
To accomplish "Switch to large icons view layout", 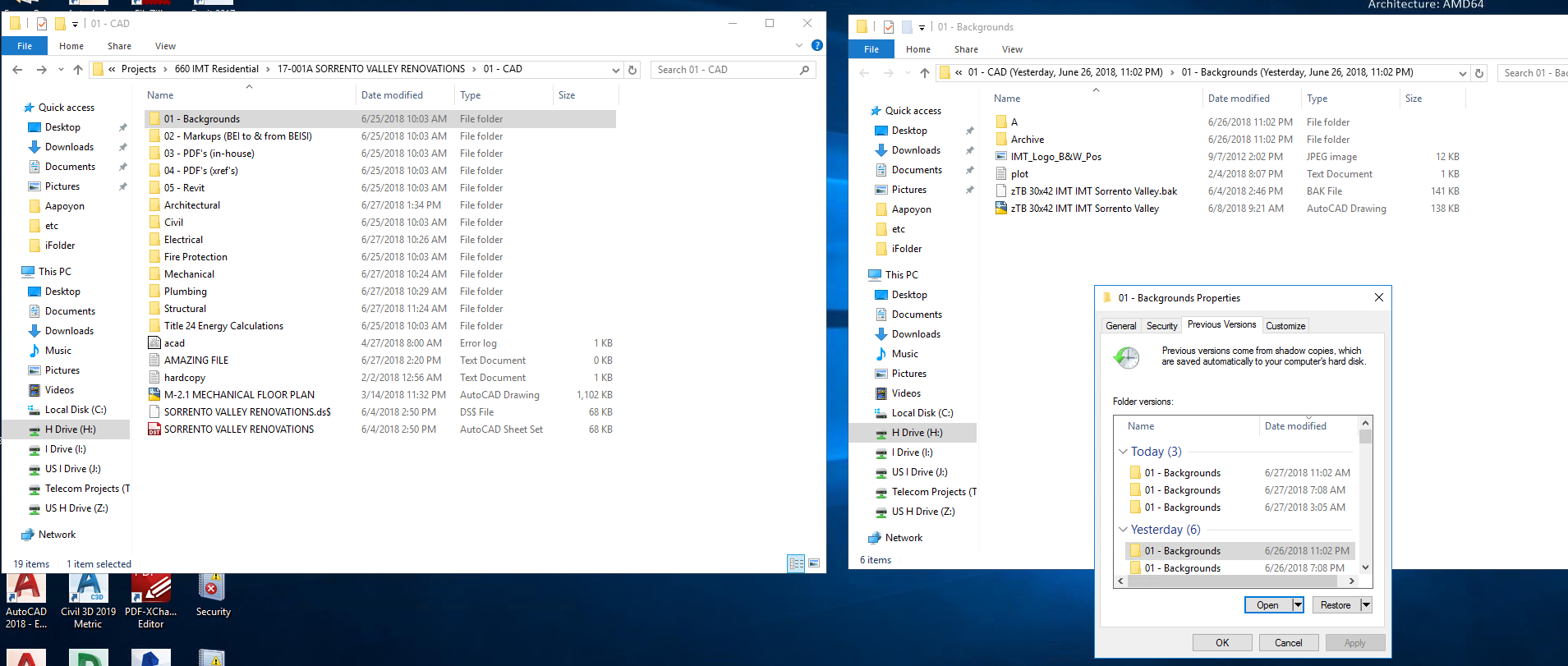I will (x=814, y=563).
